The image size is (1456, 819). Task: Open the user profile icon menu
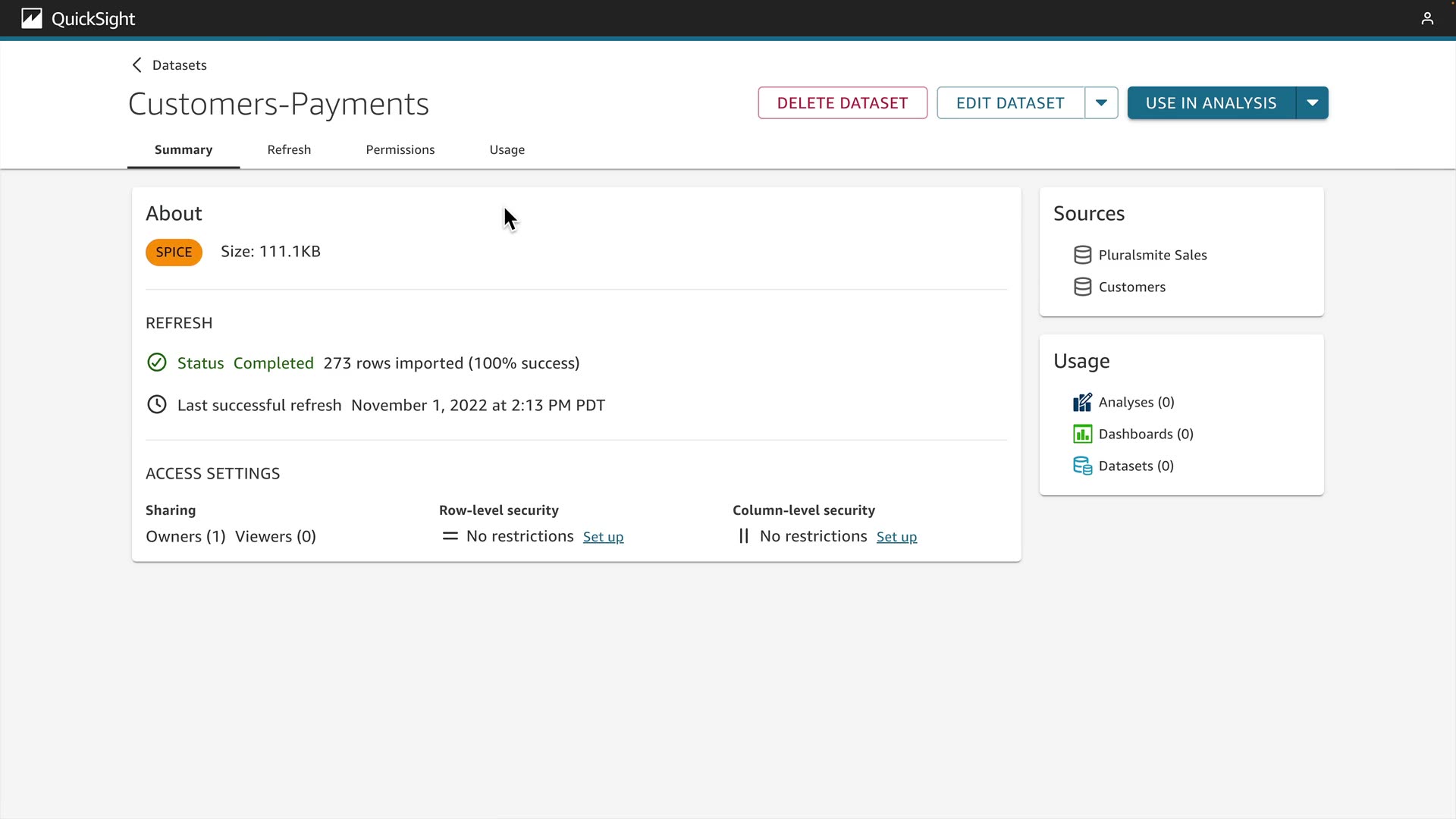click(1427, 18)
